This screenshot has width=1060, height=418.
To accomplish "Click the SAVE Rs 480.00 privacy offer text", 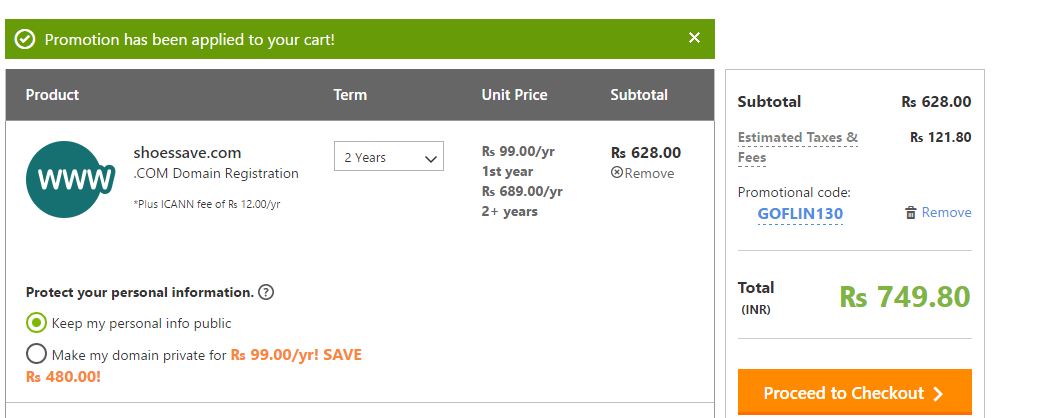I will [x=194, y=366].
